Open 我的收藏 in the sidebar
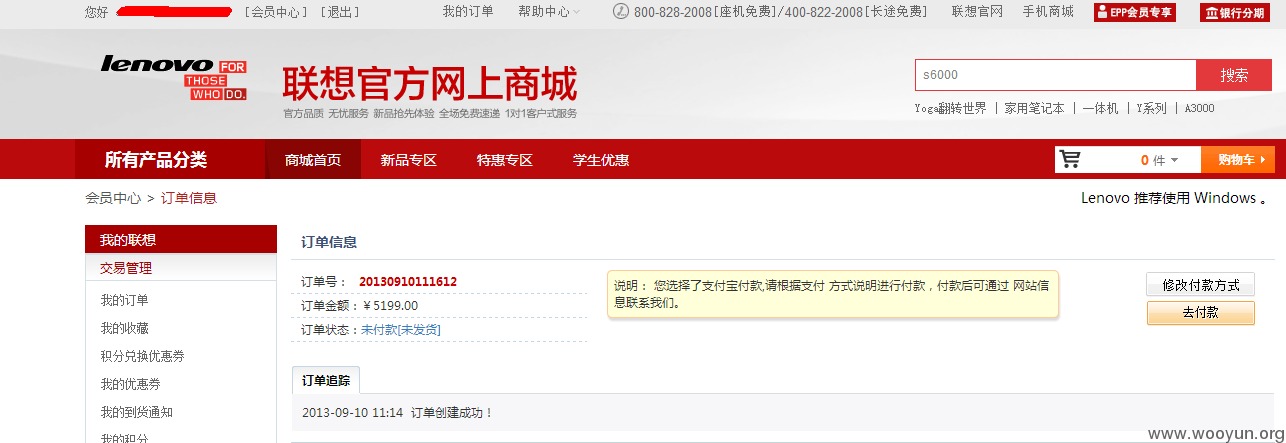The width and height of the screenshot is (1286, 443). pos(124,328)
